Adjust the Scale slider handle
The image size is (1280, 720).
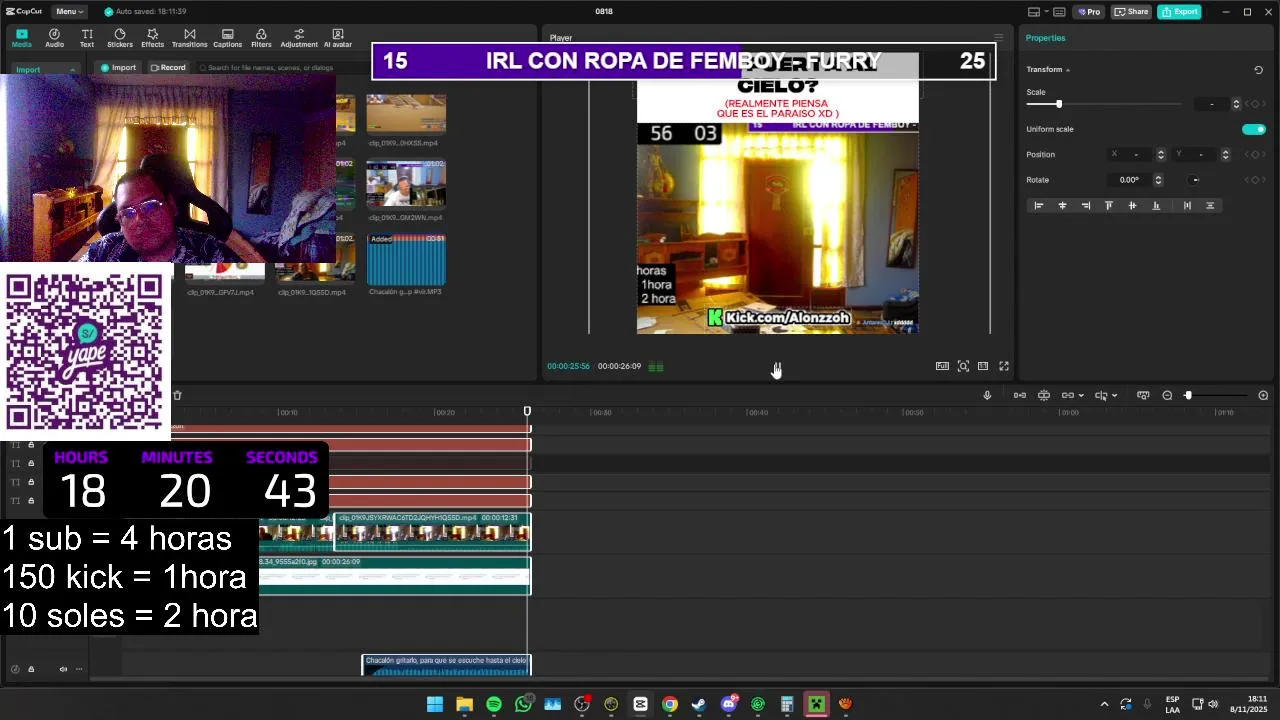tap(1059, 104)
